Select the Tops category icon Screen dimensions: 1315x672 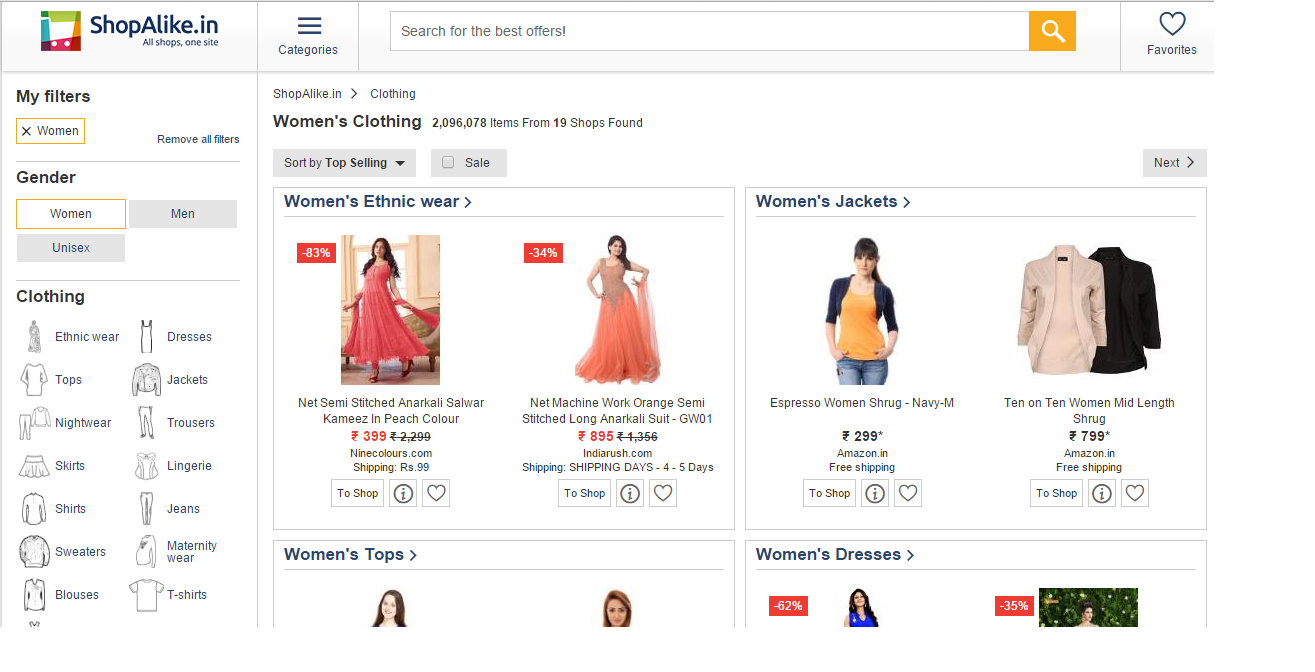click(36, 379)
